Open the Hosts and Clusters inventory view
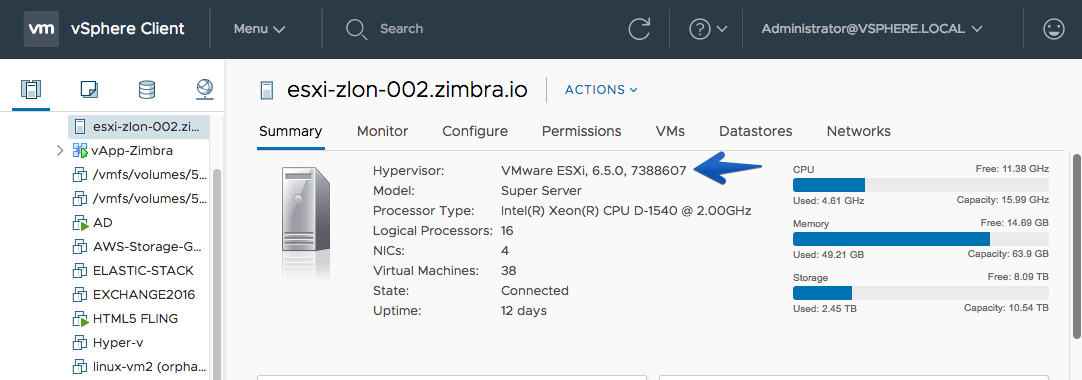The image size is (1082, 380). (31, 89)
